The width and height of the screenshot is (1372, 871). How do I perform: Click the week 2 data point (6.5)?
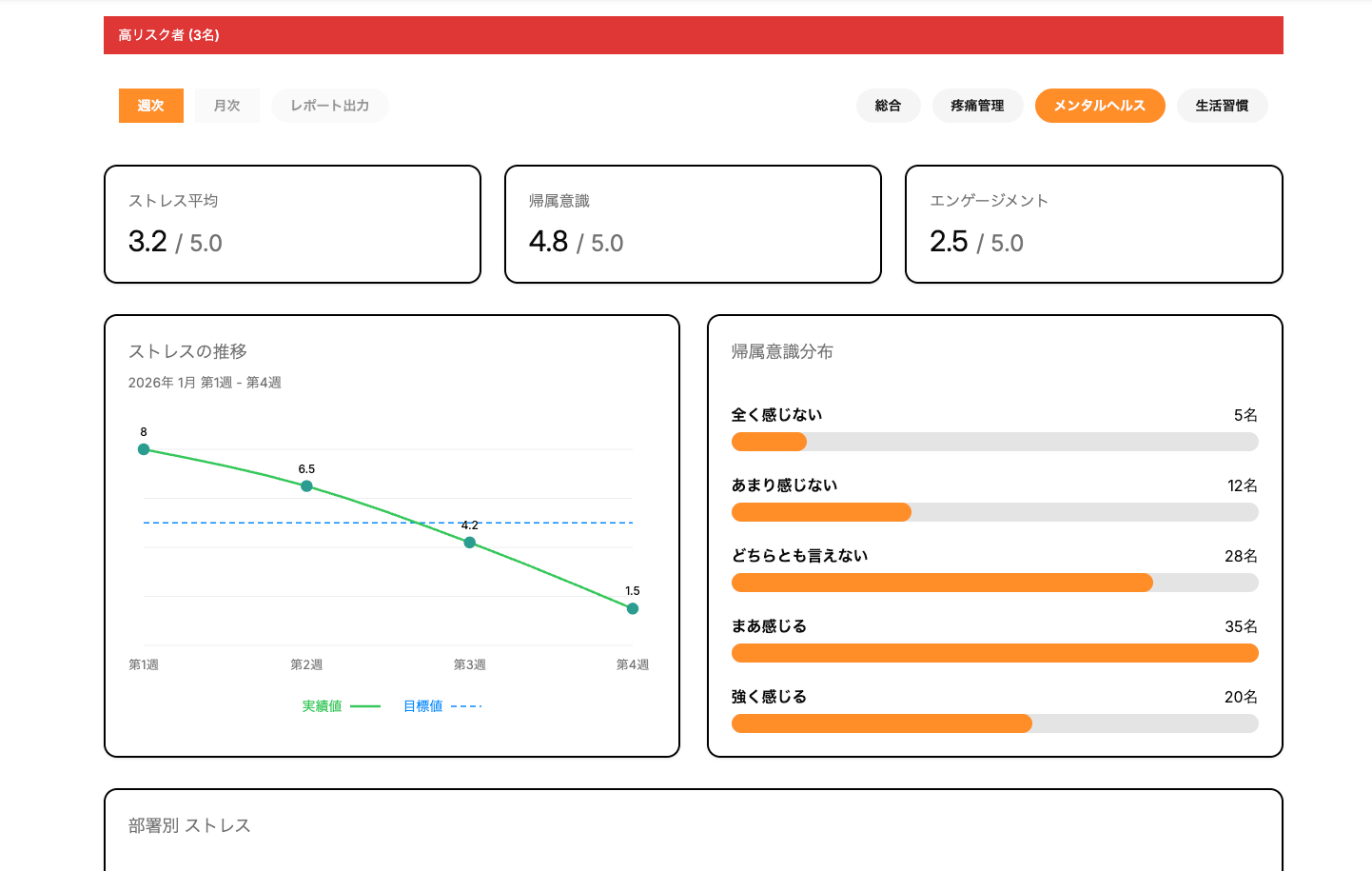306,486
